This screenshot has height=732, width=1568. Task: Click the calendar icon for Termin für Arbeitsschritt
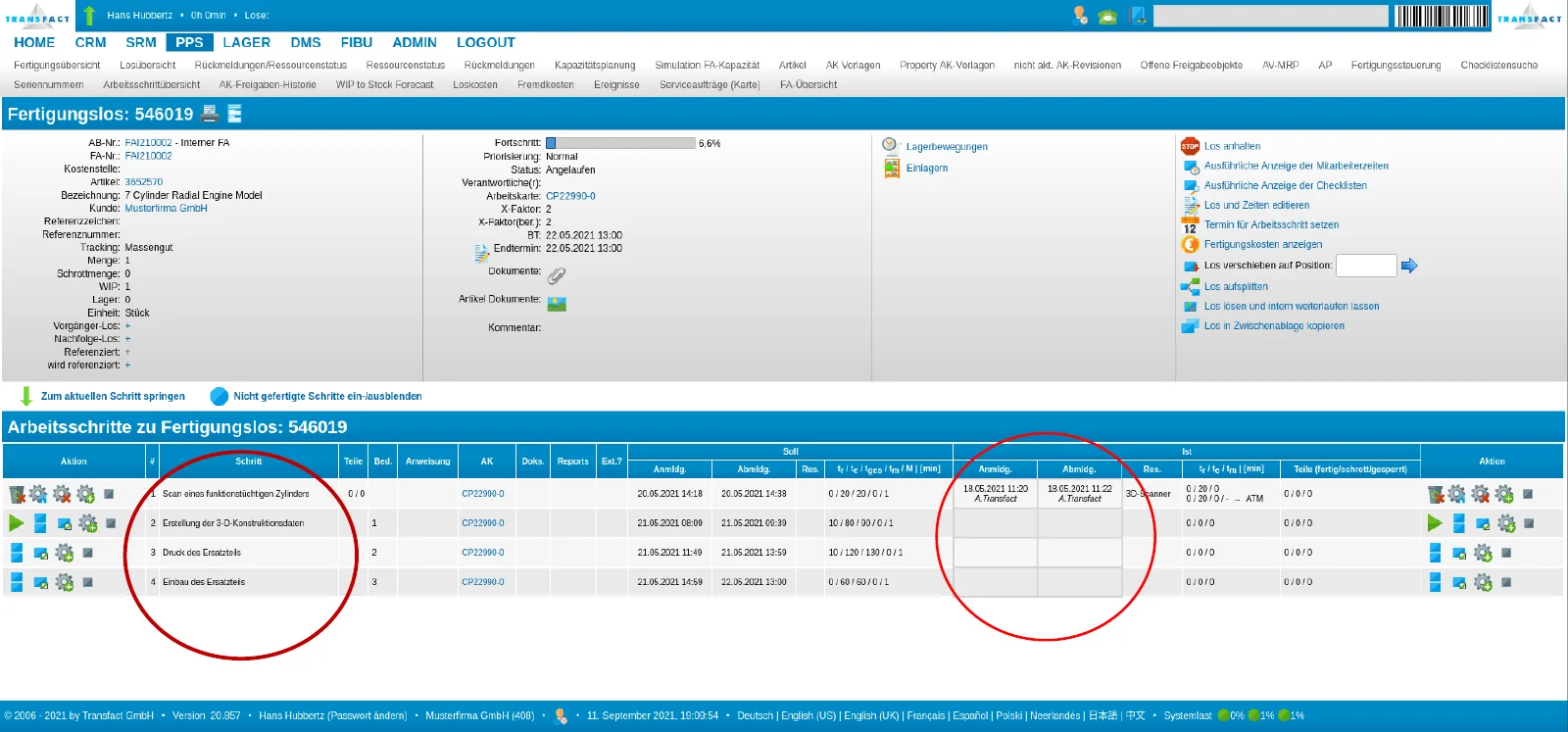click(1190, 224)
